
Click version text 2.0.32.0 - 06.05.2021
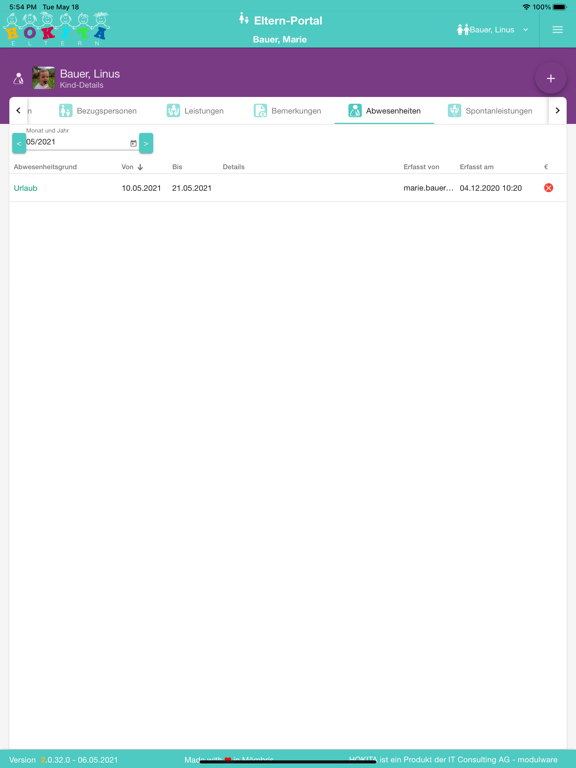(x=79, y=760)
